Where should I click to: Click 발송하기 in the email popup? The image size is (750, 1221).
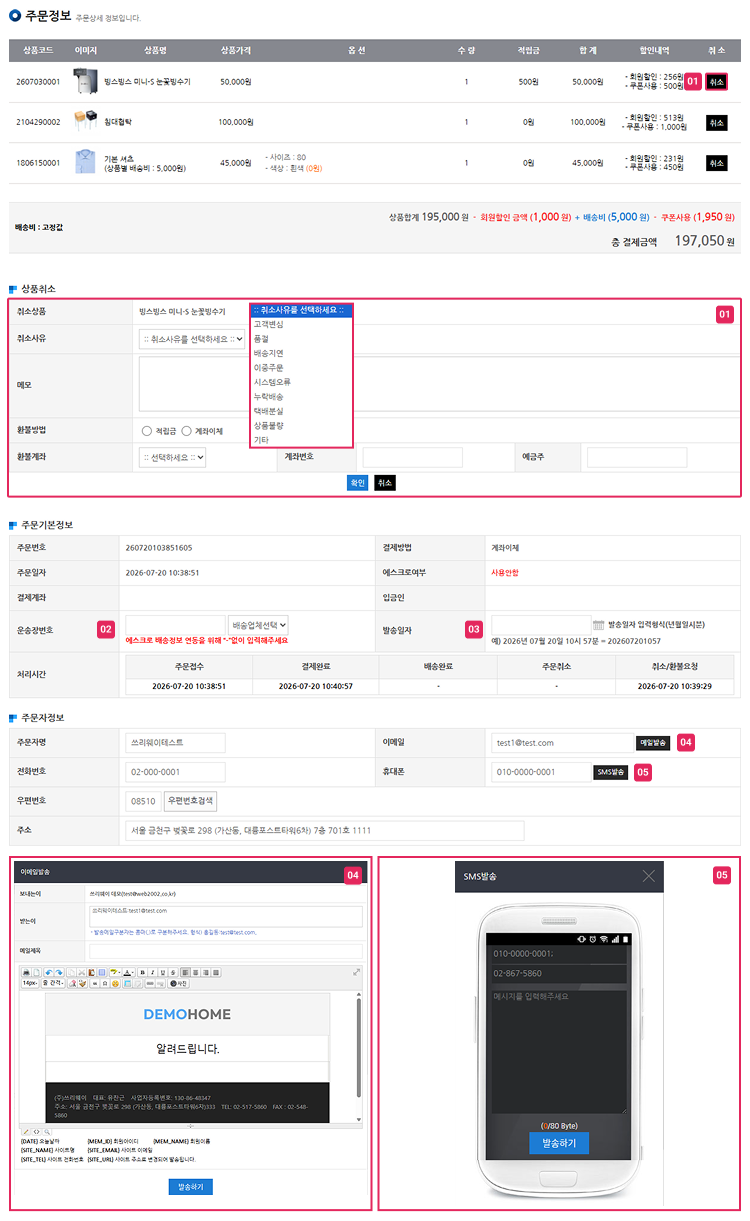(190, 1187)
